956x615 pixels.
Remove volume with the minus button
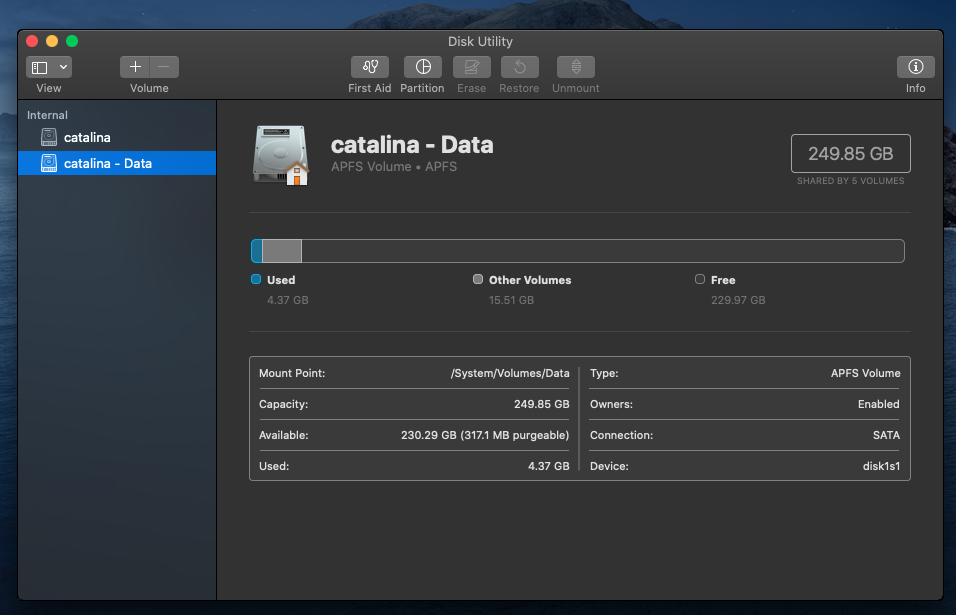(x=164, y=66)
